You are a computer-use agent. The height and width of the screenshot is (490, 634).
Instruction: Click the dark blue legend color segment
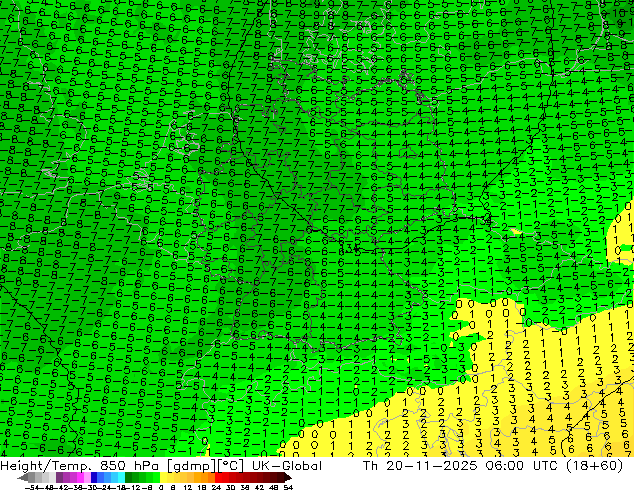pyautogui.click(x=94, y=477)
